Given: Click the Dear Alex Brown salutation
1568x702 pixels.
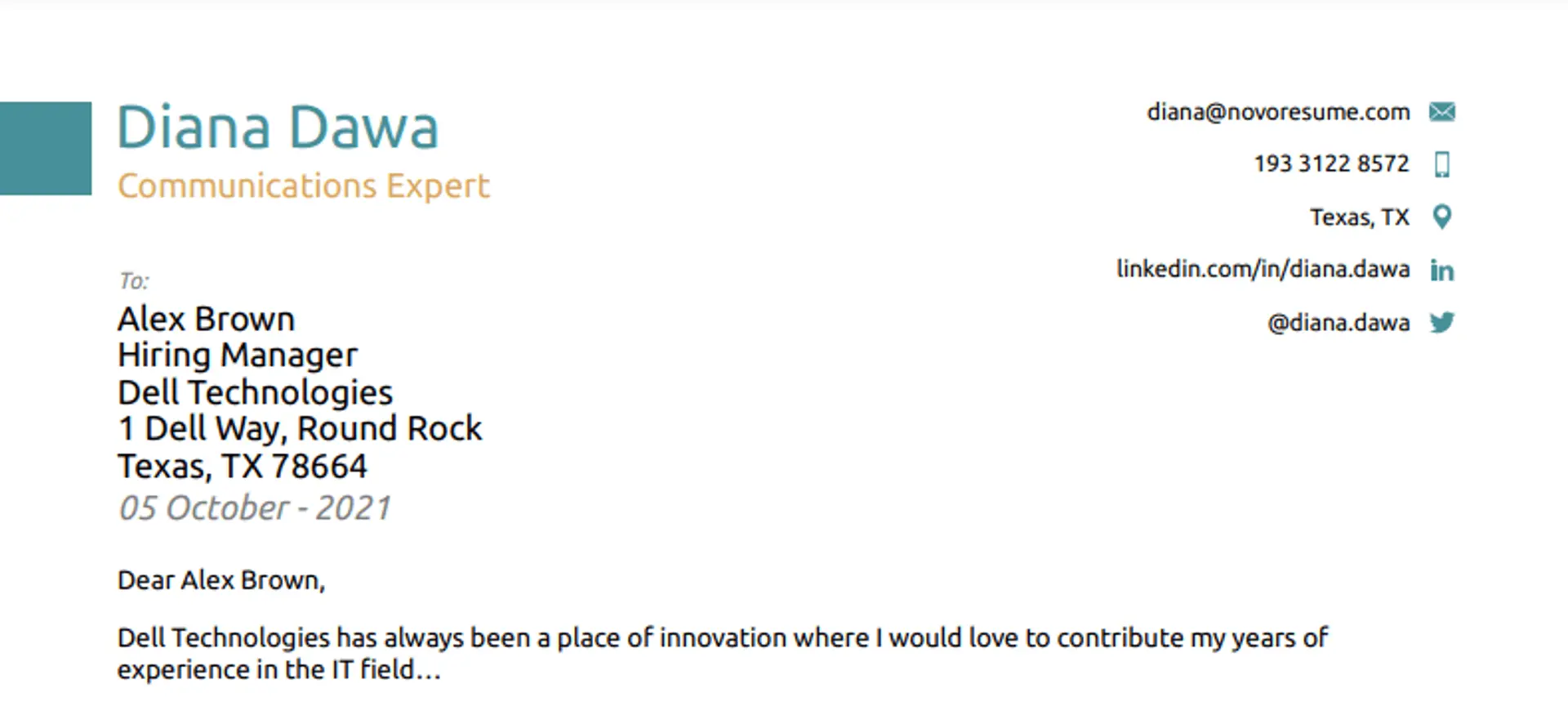Looking at the screenshot, I should point(221,580).
